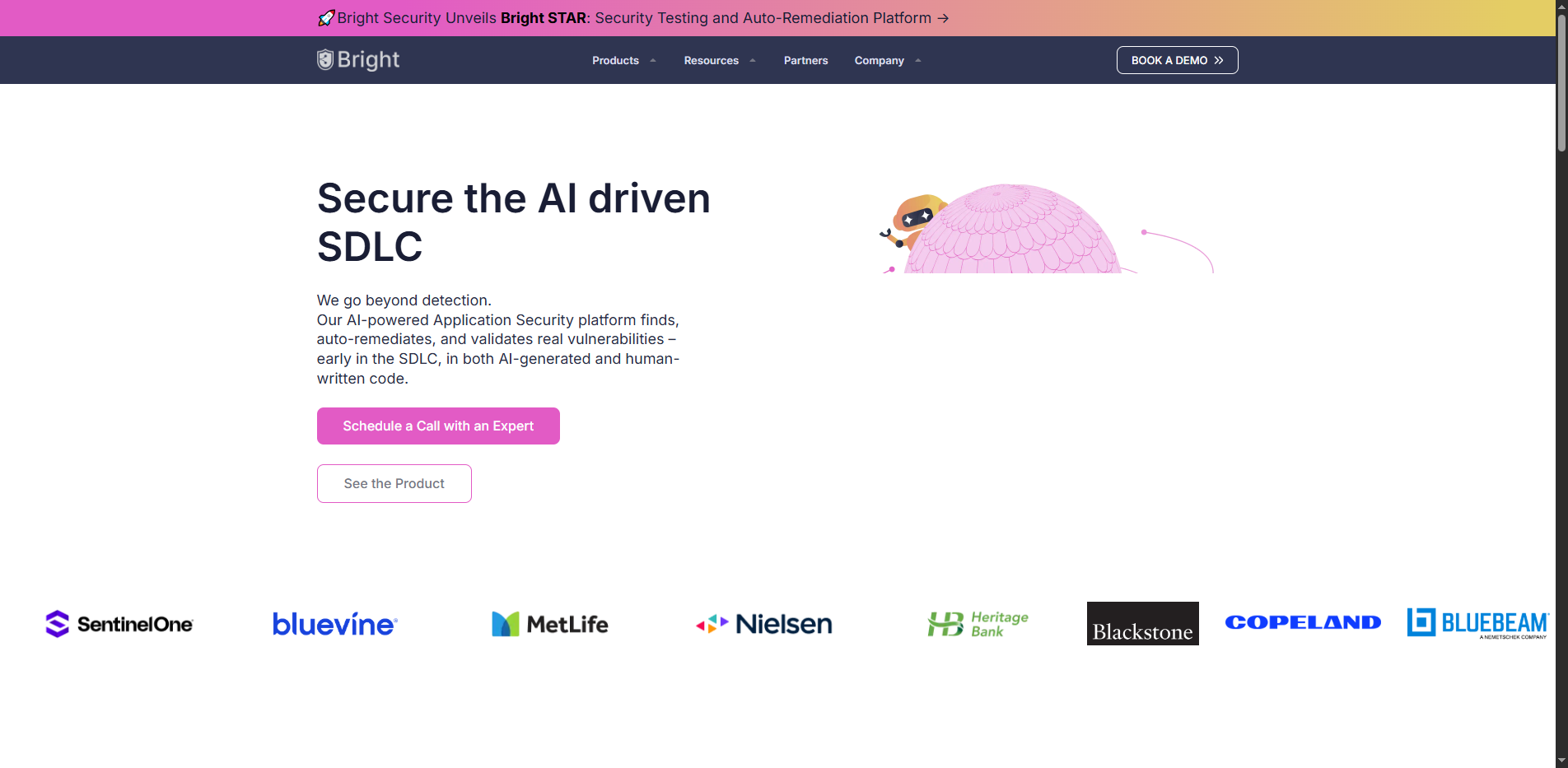
Task: Open the Bright STAR announcement link
Action: click(x=633, y=18)
